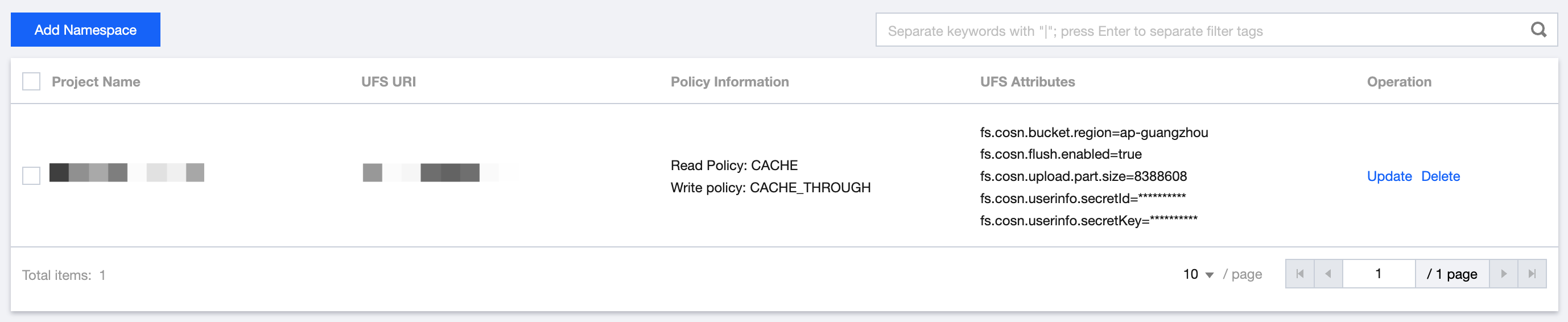Check the namespace row checkbox
The image size is (1568, 322).
click(31, 176)
